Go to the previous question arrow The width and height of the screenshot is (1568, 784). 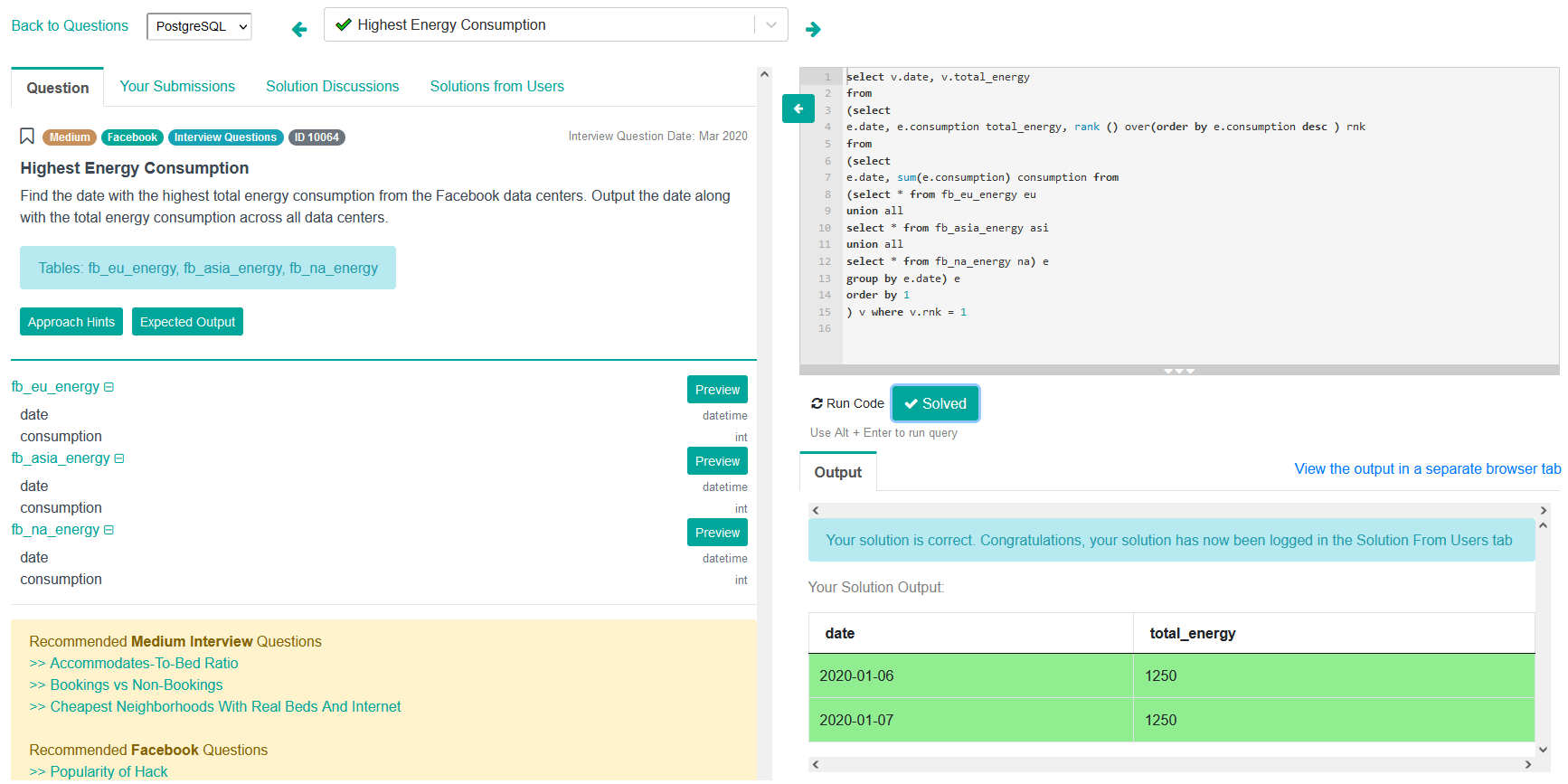(299, 30)
